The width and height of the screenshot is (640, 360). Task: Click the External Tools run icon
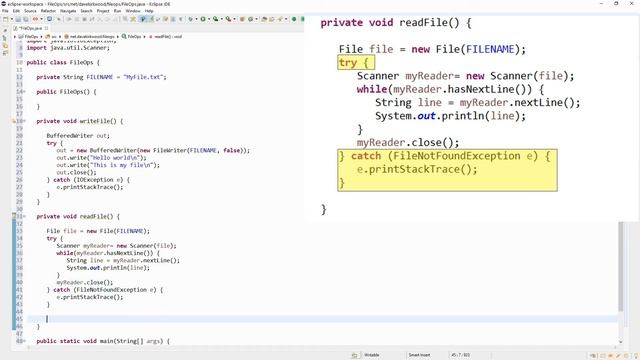click(229, 19)
